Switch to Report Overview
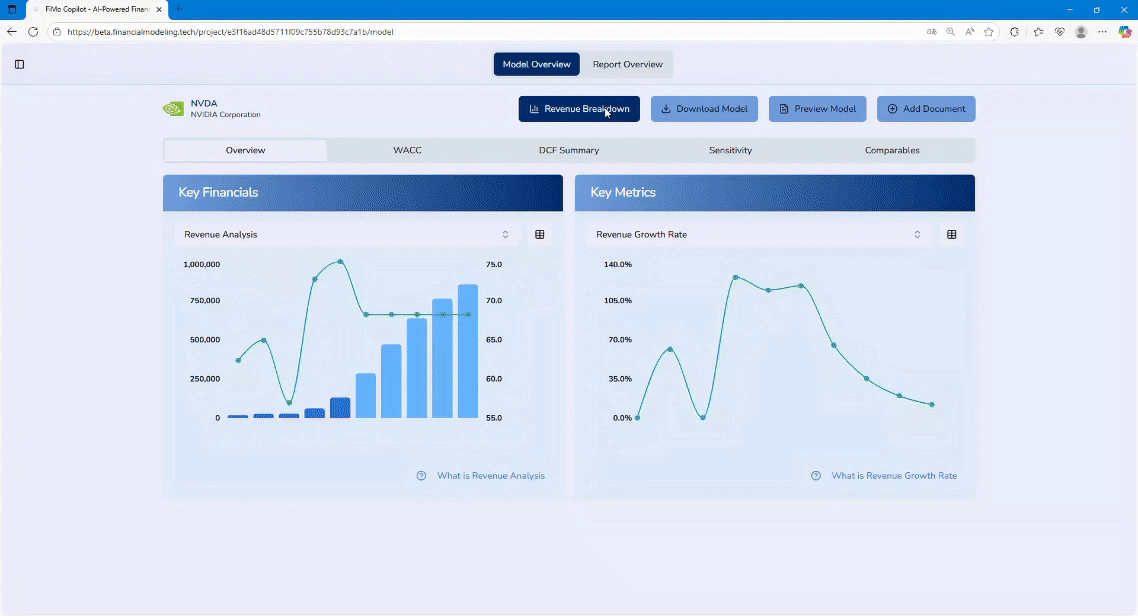The width and height of the screenshot is (1138, 616). [x=627, y=63]
